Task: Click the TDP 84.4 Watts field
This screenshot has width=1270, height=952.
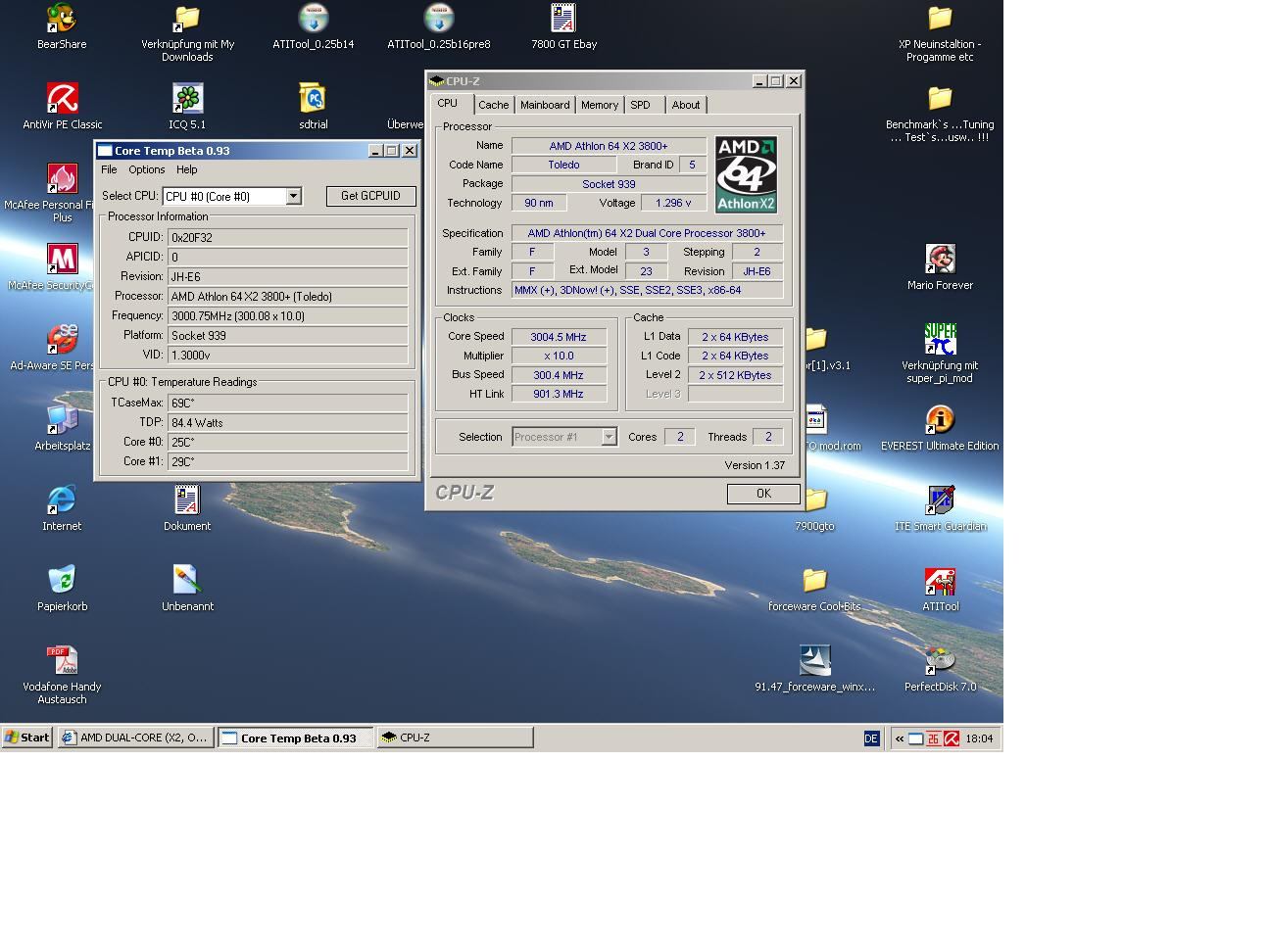Action: (288, 422)
